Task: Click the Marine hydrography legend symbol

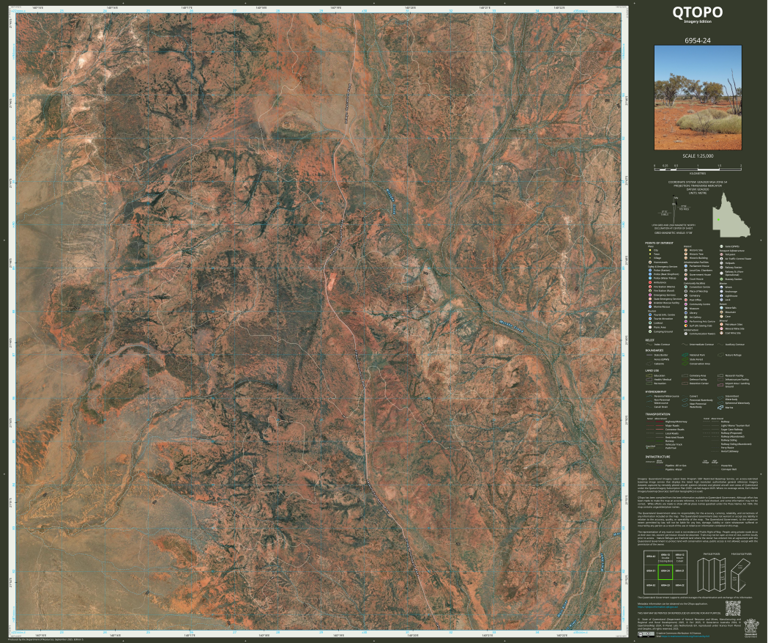Action: coord(720,407)
